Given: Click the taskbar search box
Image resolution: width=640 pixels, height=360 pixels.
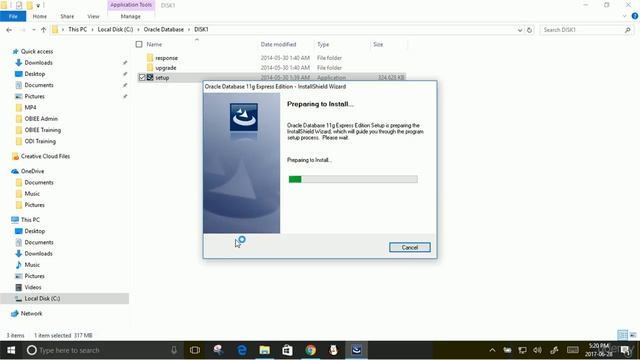Looking at the screenshot, I should [103, 350].
